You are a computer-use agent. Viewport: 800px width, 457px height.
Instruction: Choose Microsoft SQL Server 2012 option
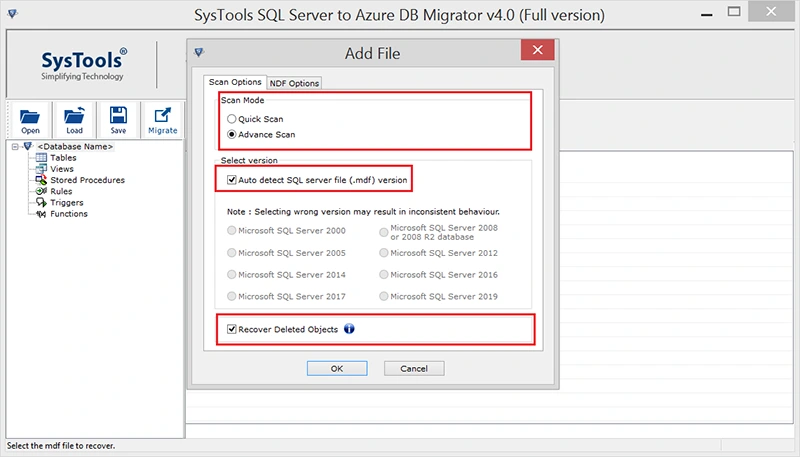pos(384,253)
